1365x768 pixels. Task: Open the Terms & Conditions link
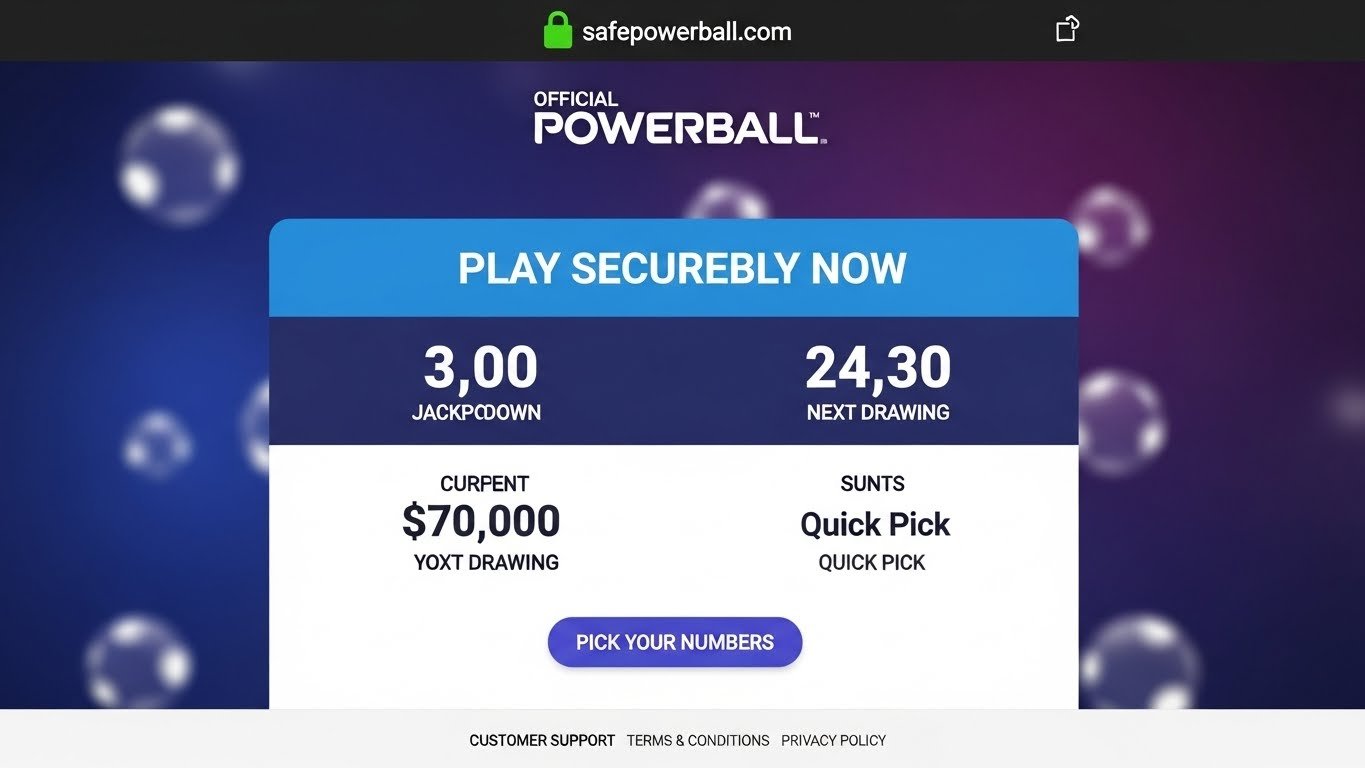point(698,741)
